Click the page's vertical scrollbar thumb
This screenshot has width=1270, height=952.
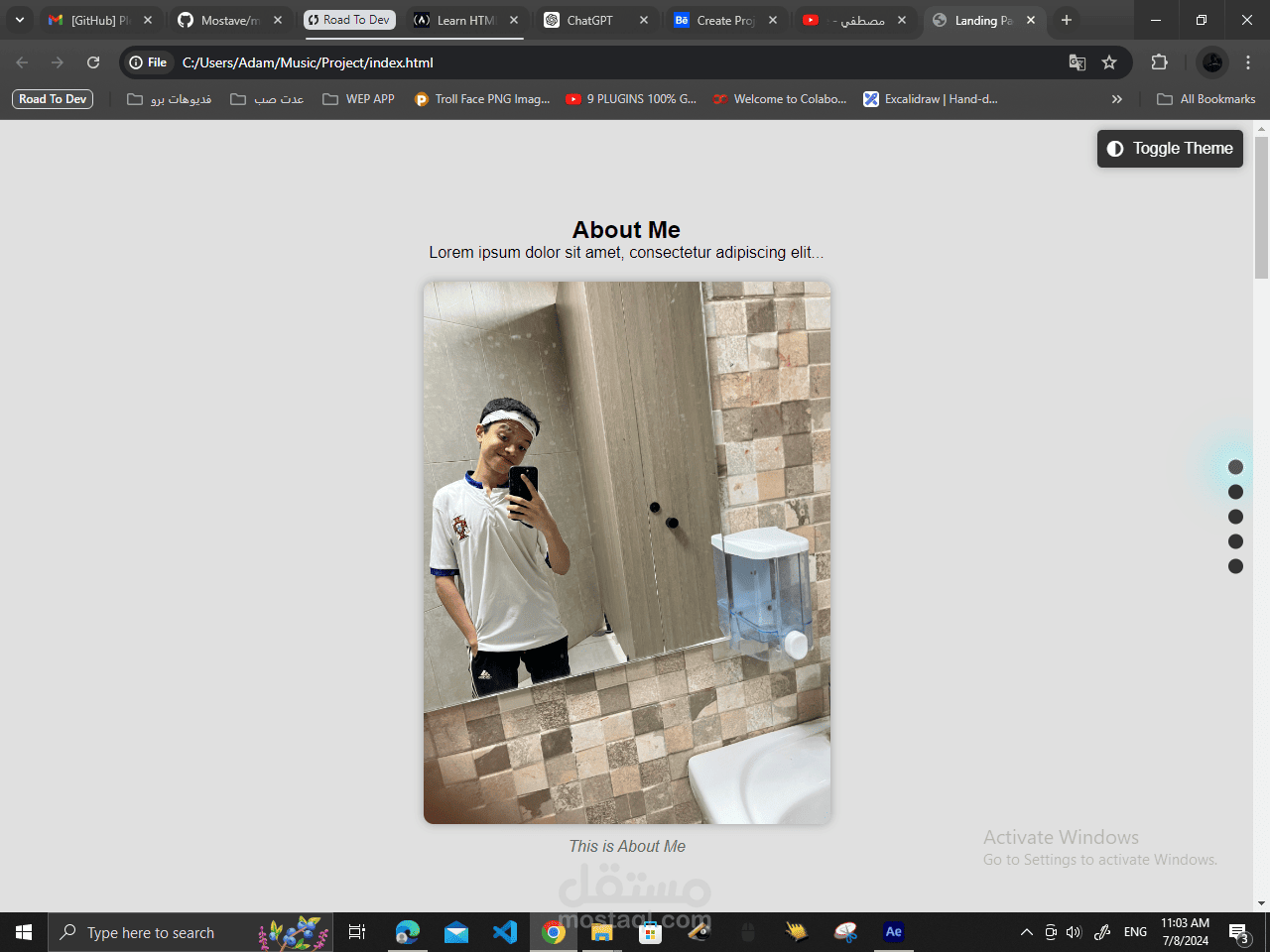pyautogui.click(x=1261, y=206)
